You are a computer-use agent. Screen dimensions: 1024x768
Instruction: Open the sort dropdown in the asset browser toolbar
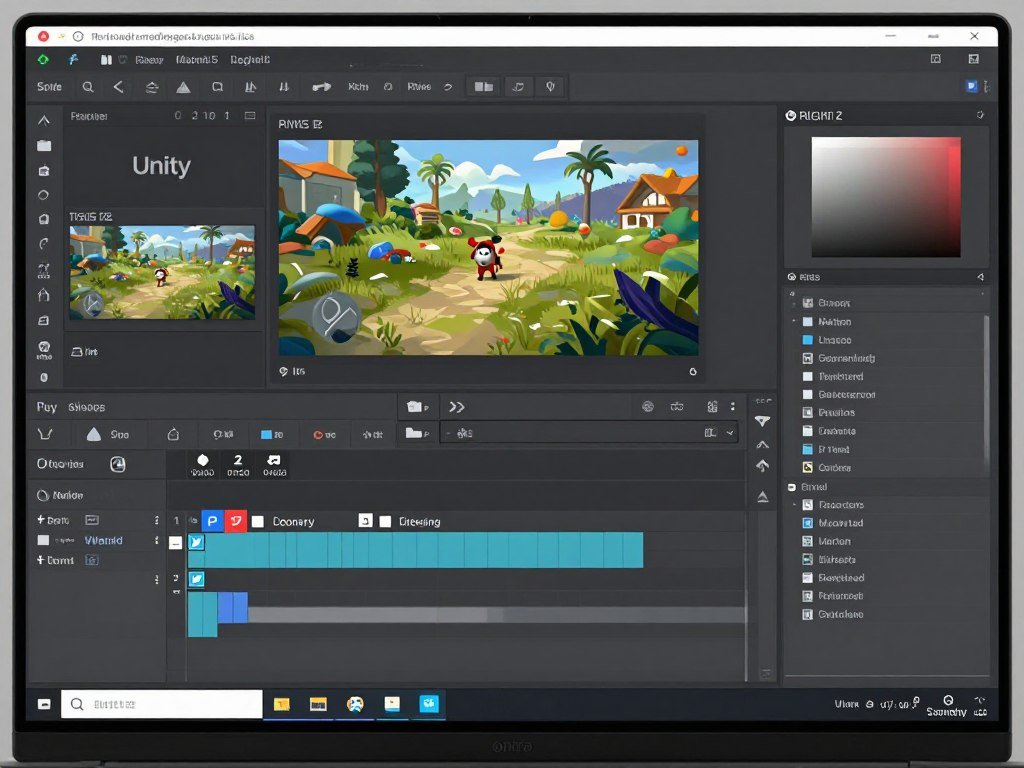(x=731, y=433)
